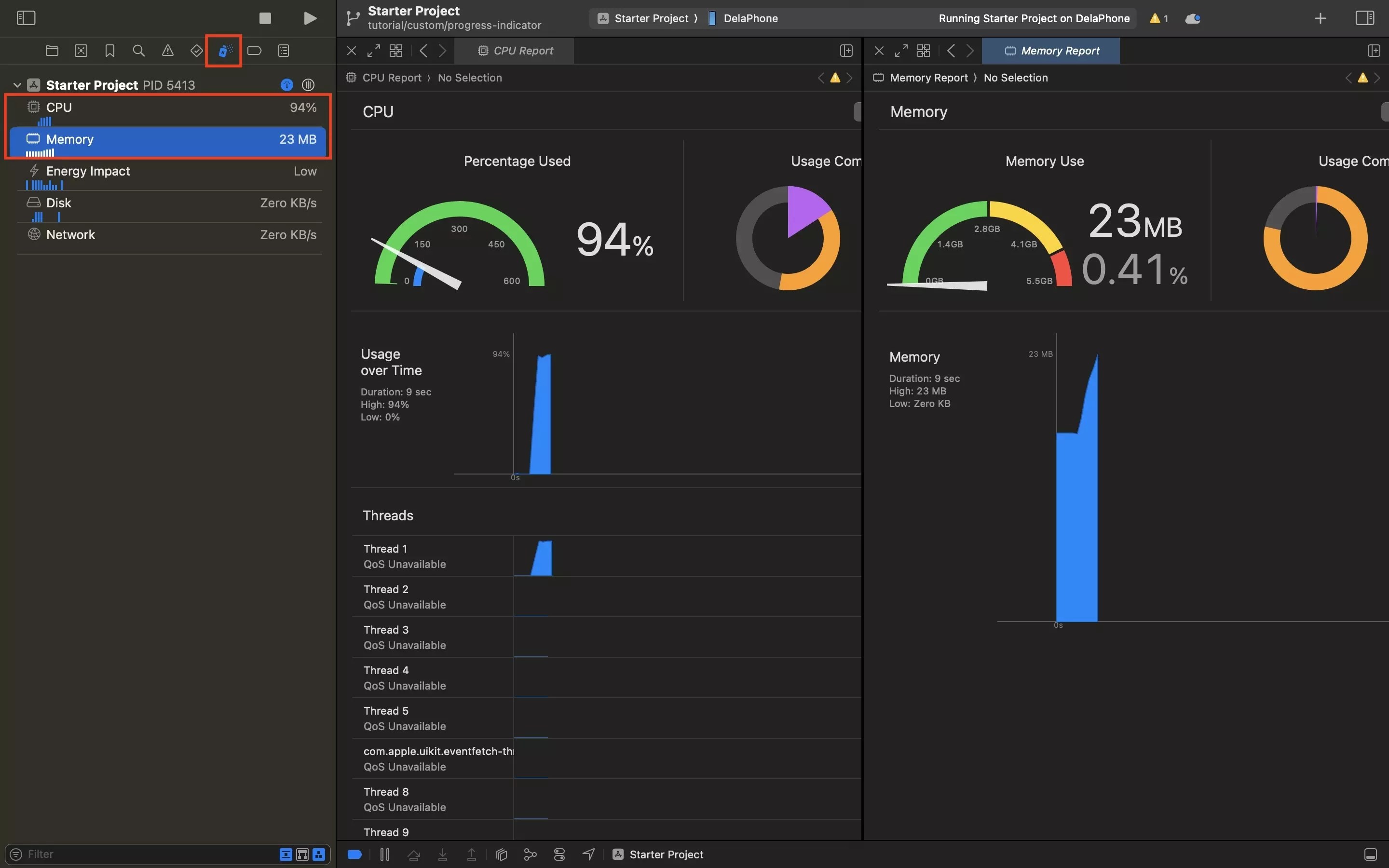Open the DelaPhone run destination menu
Image resolution: width=1389 pixels, height=868 pixels.
pyautogui.click(x=749, y=18)
